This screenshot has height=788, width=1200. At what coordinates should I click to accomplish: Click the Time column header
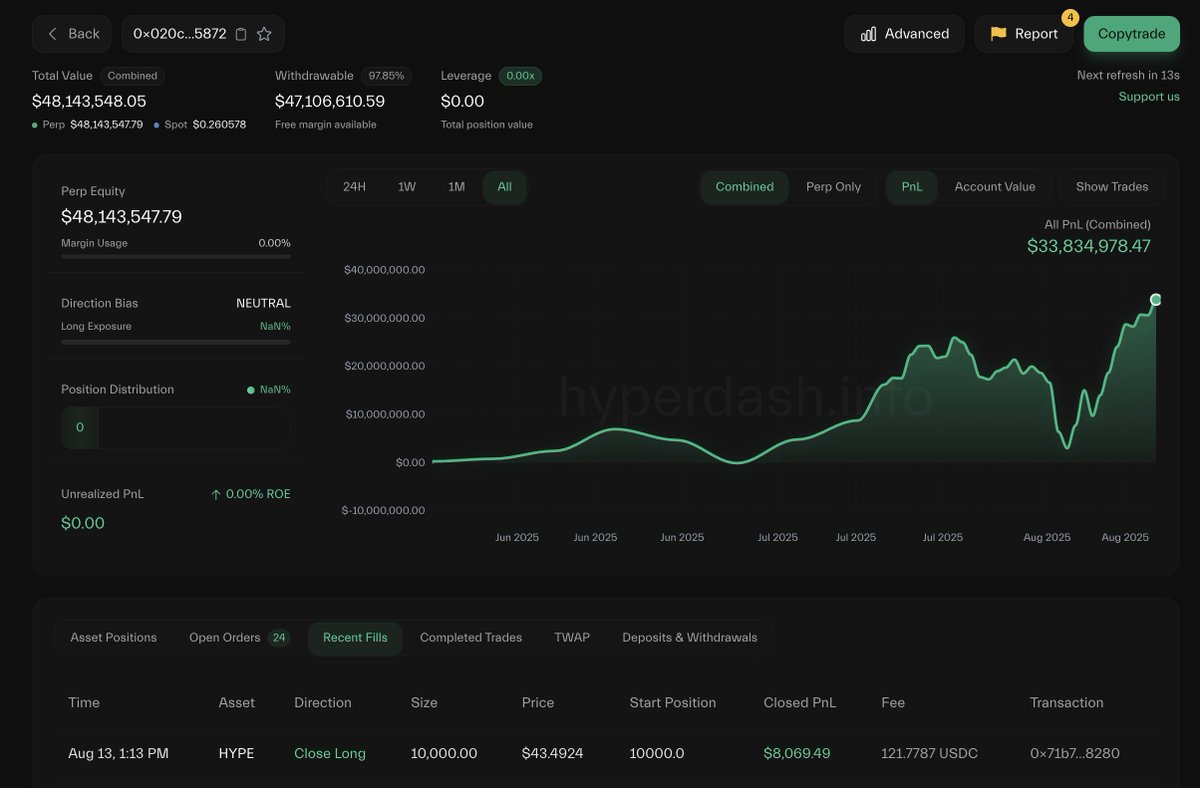coord(84,703)
